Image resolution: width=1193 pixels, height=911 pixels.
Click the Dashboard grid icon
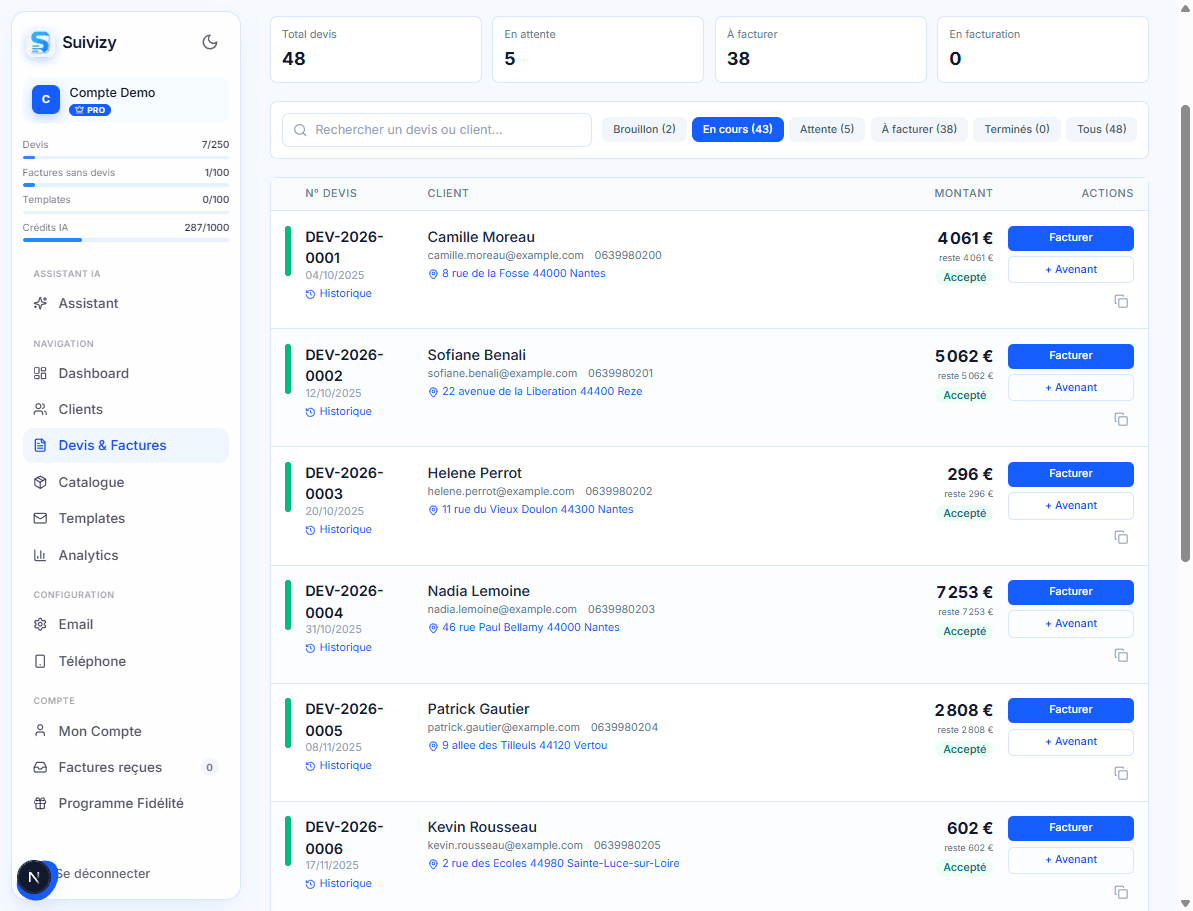(40, 374)
